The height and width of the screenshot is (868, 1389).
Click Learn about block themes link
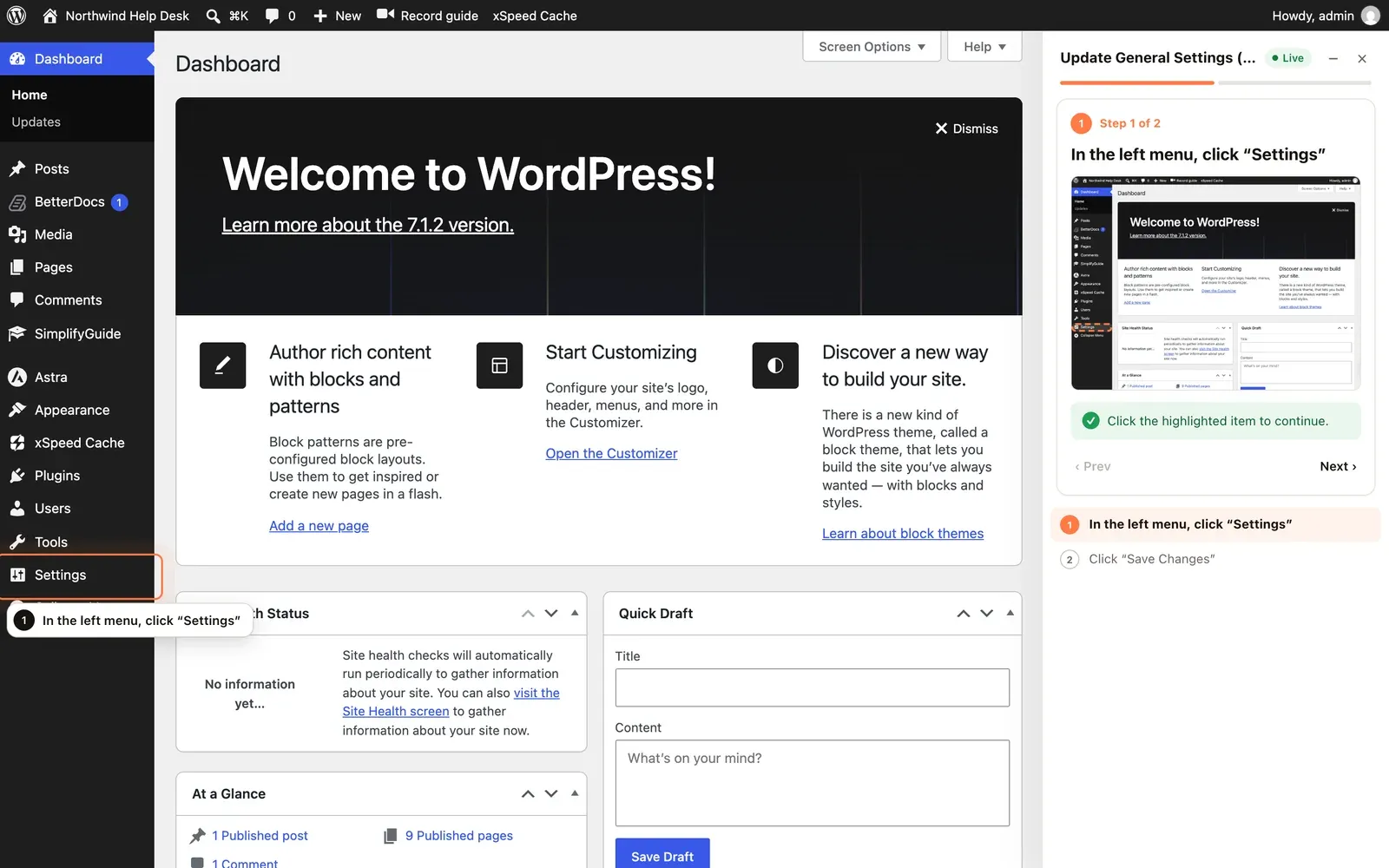[903, 534]
